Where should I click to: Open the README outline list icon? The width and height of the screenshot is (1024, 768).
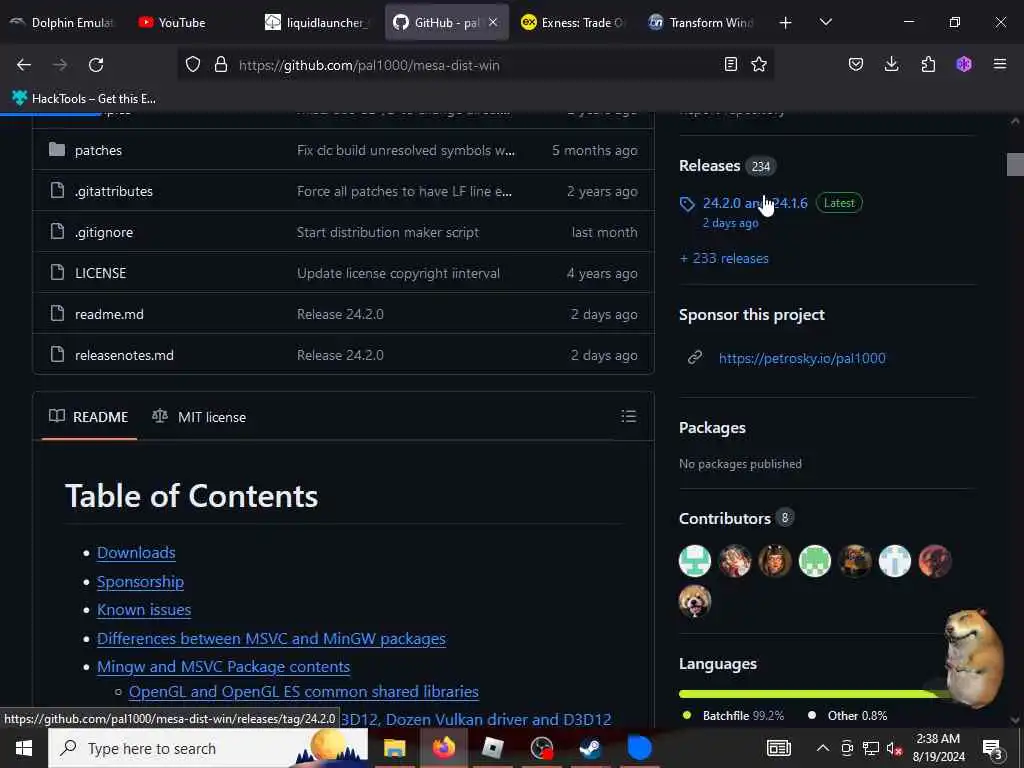pos(628,416)
